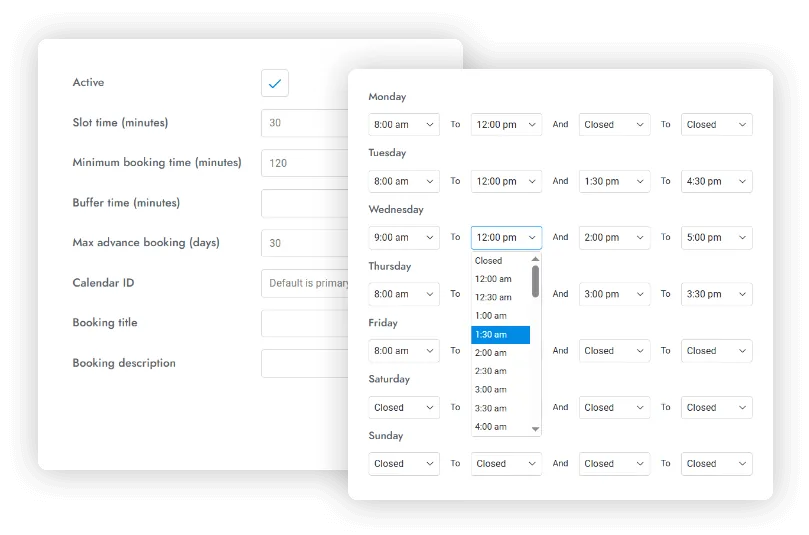
Task: Open Saturday second start Closed dropdown
Action: coord(614,408)
